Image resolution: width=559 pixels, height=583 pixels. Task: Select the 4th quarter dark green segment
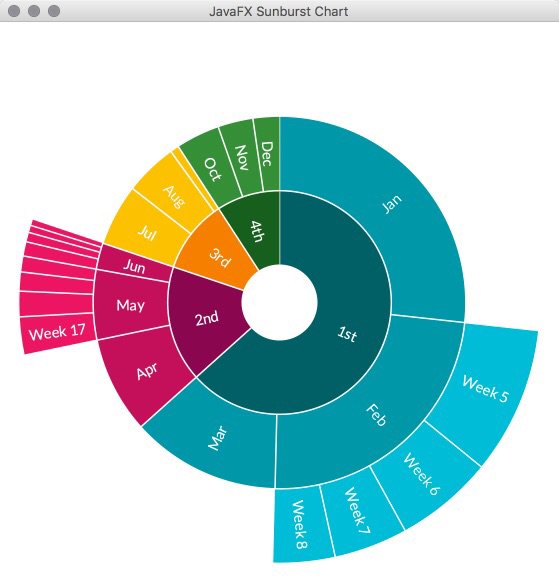coord(257,231)
